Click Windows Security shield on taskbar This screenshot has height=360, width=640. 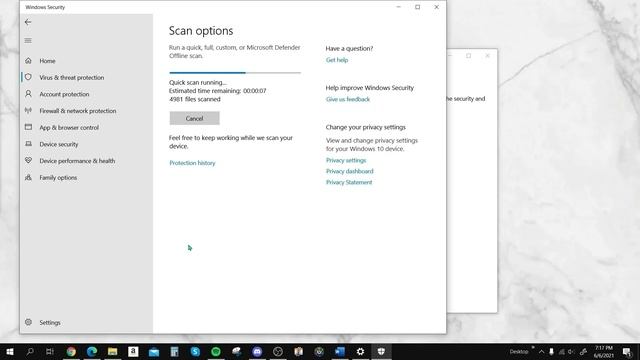click(381, 351)
